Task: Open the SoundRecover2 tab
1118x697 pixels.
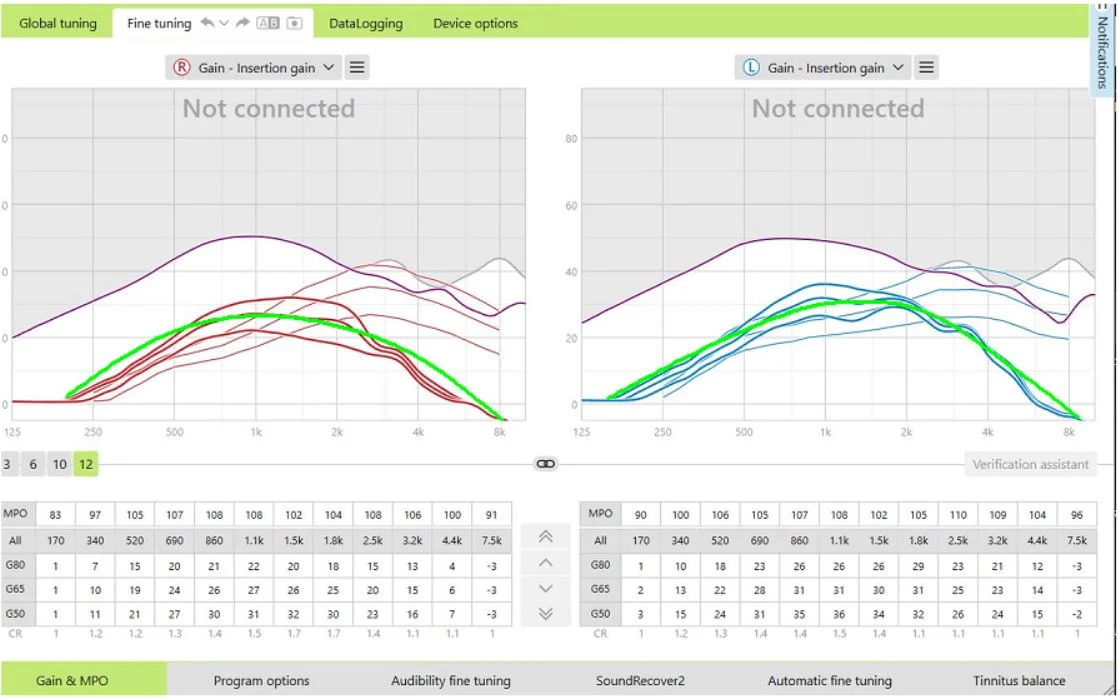Action: [x=640, y=681]
